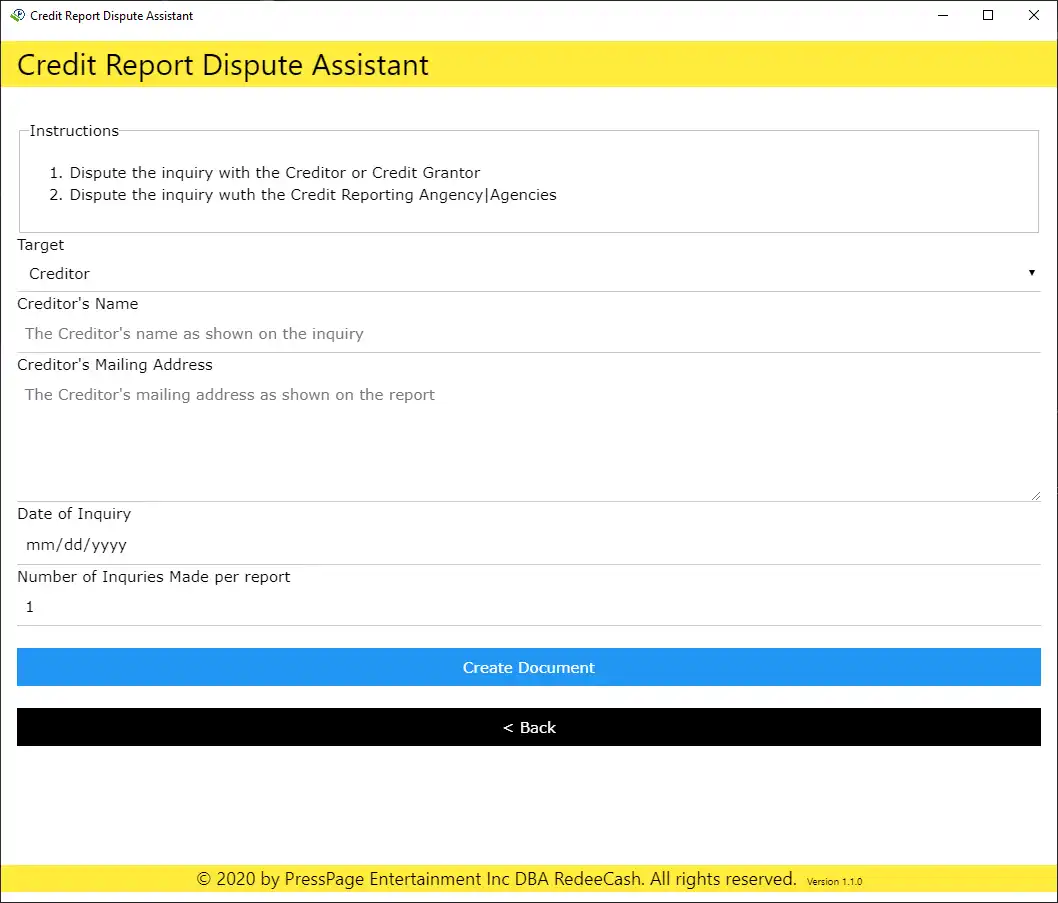Maximize the application window
1058x903 pixels.
pyautogui.click(x=988, y=15)
